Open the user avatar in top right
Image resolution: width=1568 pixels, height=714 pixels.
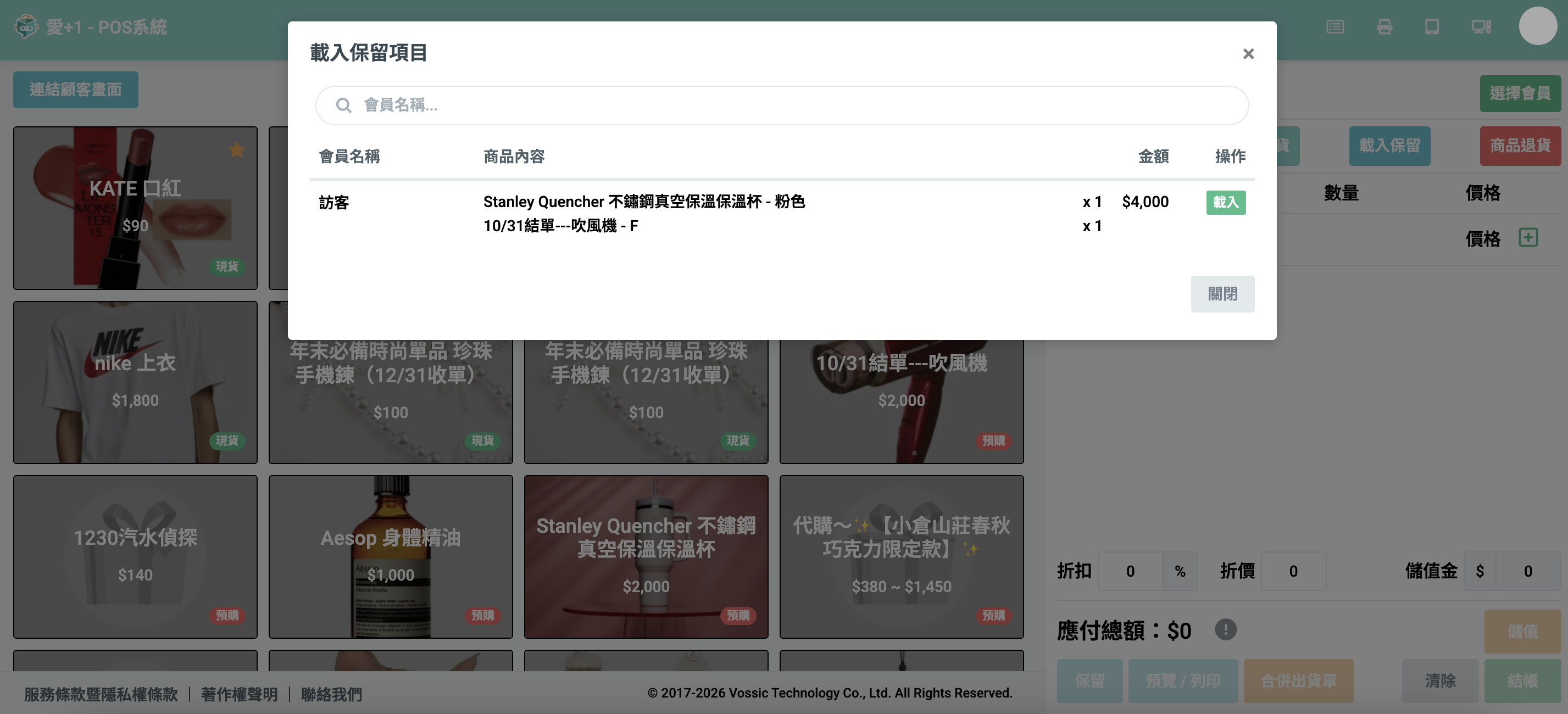[x=1538, y=26]
